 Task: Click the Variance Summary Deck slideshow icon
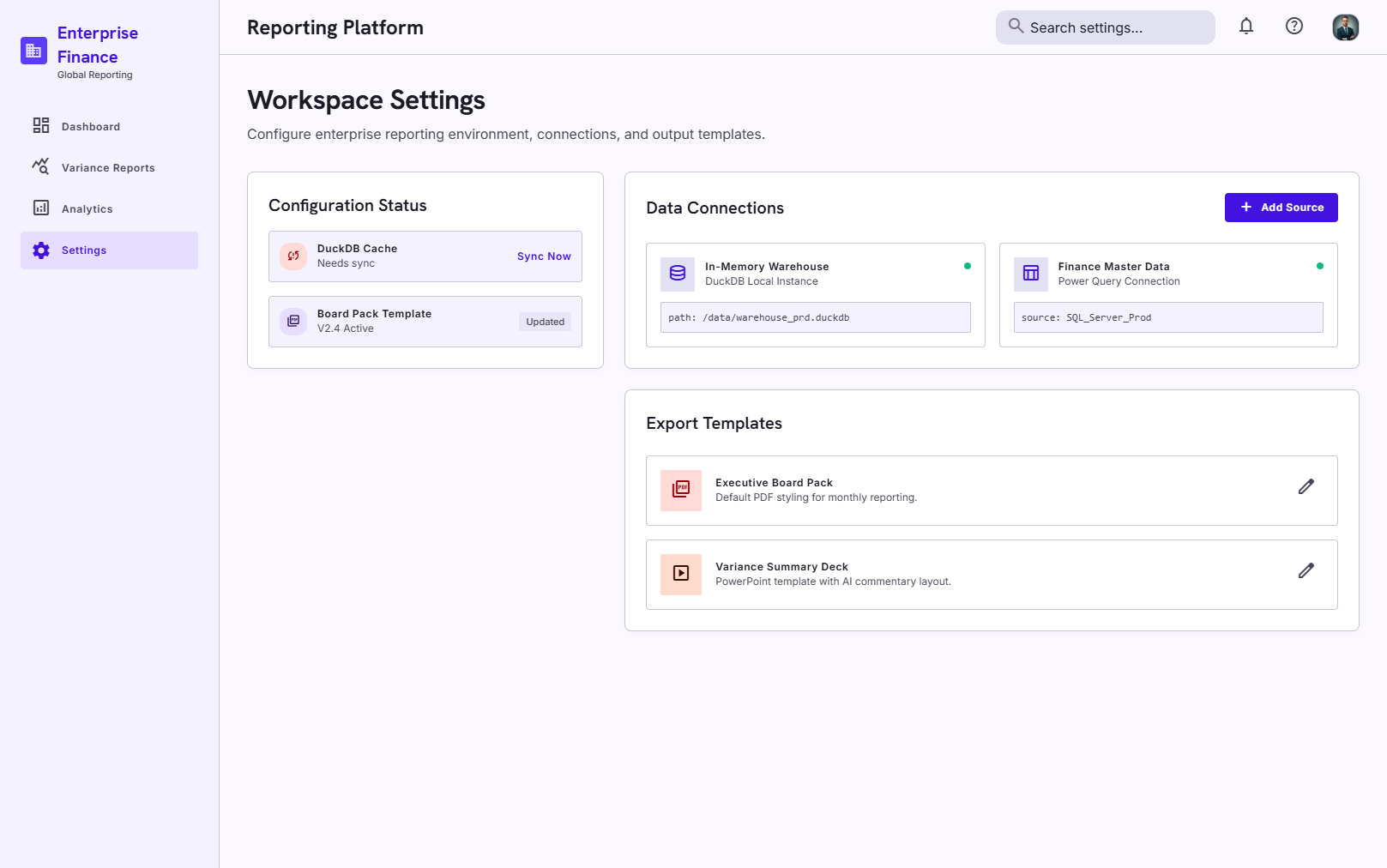(x=681, y=574)
